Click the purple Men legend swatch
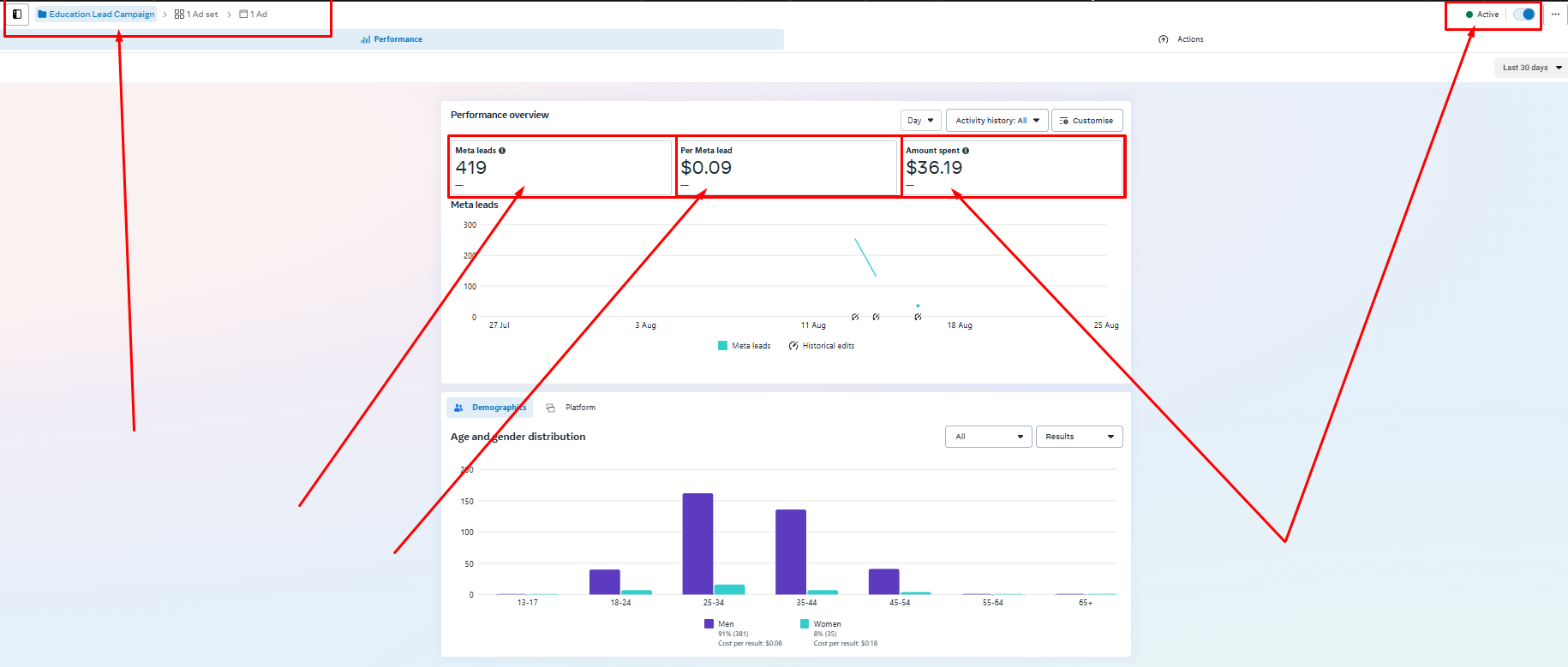Image resolution: width=1568 pixels, height=667 pixels. pyautogui.click(x=709, y=624)
